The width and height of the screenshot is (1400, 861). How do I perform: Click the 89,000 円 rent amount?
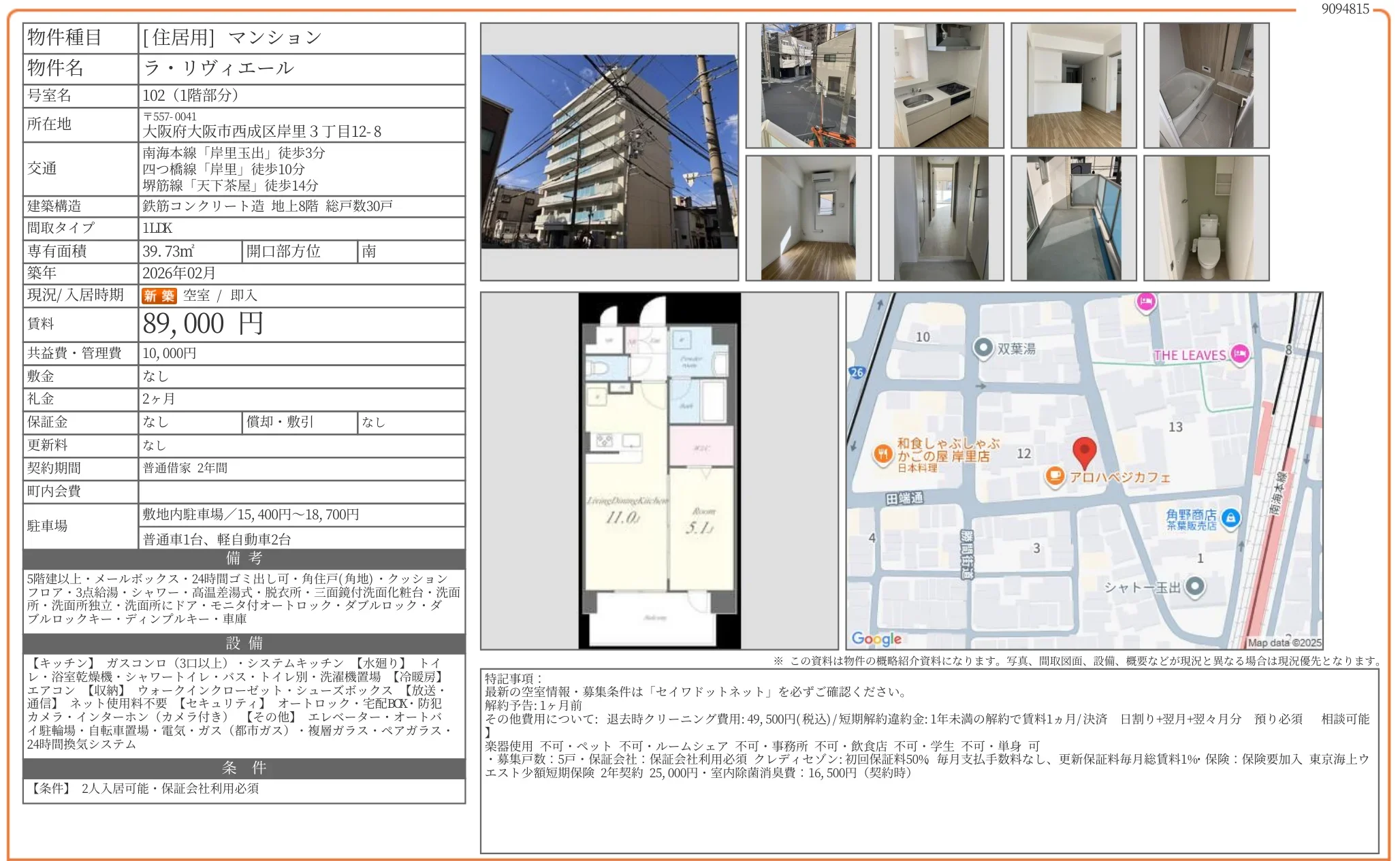tap(203, 324)
